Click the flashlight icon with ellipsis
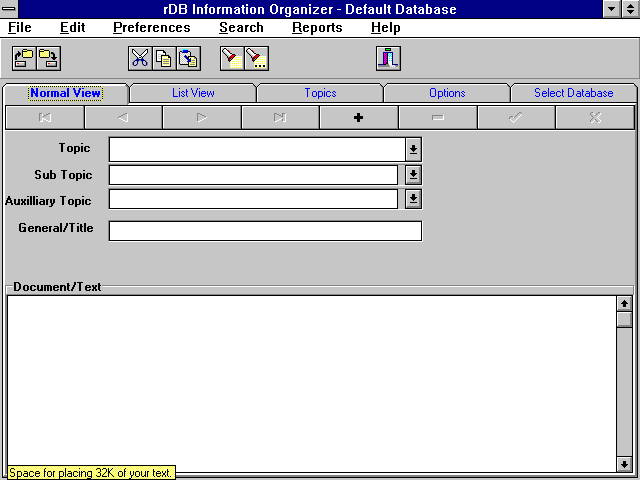Image resolution: width=640 pixels, height=480 pixels. tap(256, 58)
